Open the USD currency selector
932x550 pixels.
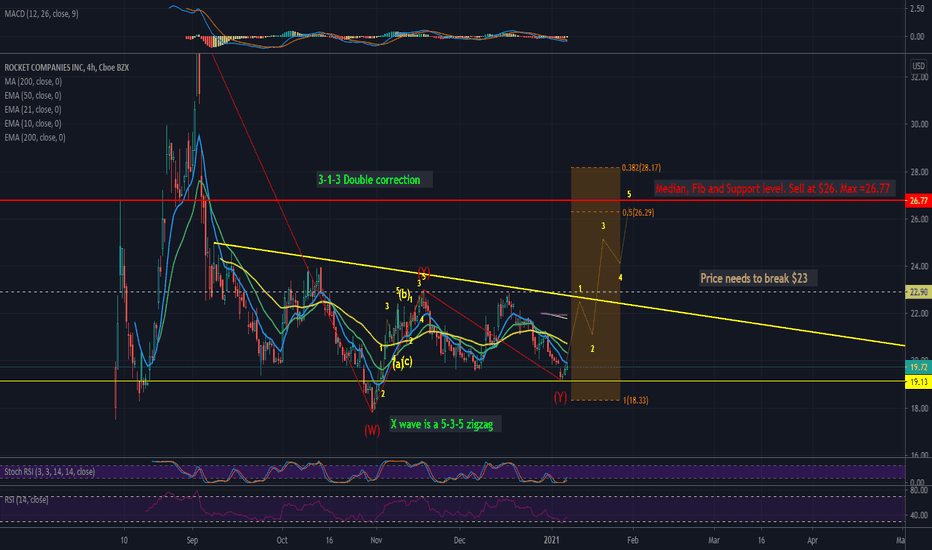coord(918,66)
